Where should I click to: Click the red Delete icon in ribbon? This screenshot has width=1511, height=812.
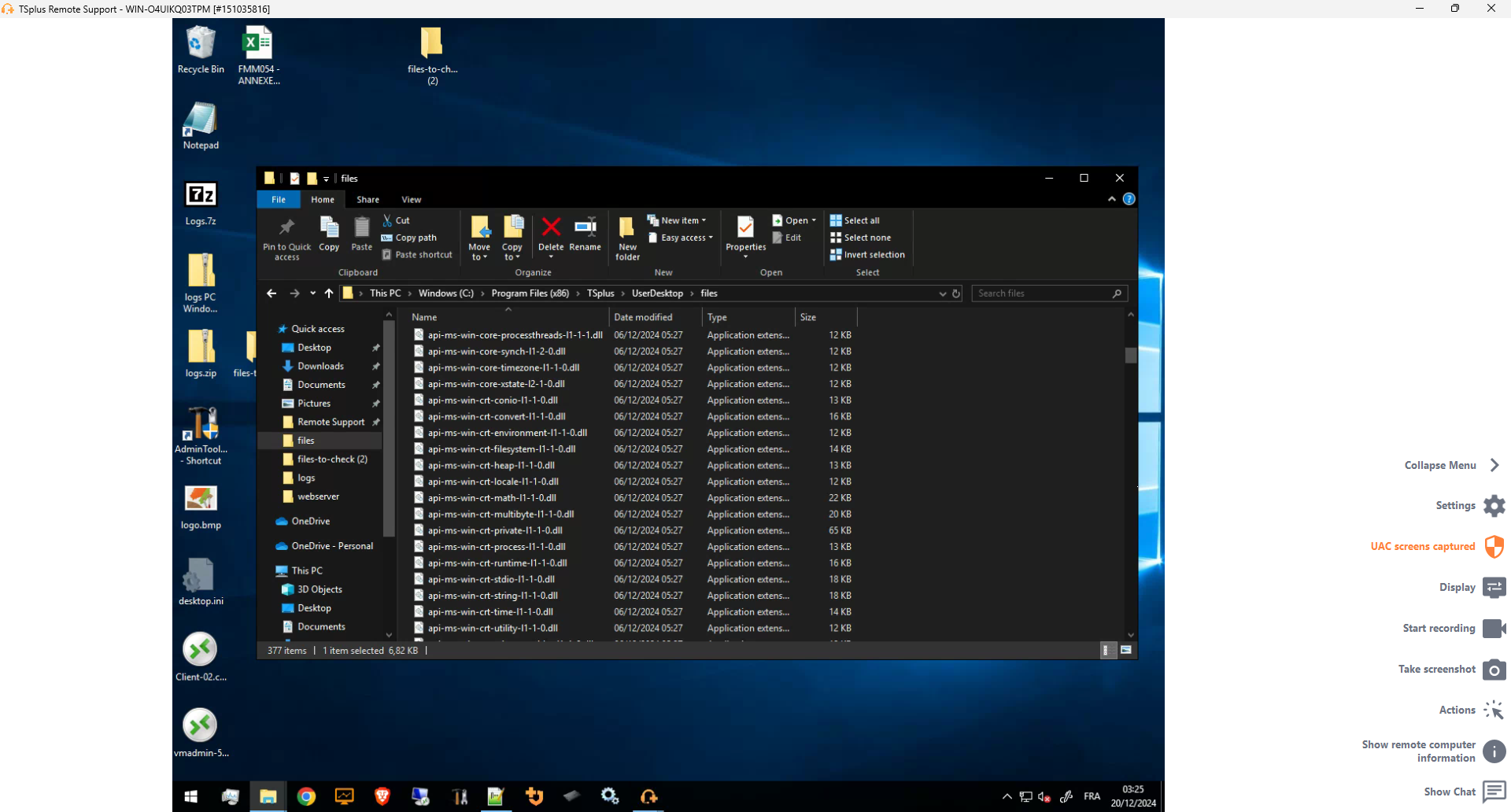[551, 228]
